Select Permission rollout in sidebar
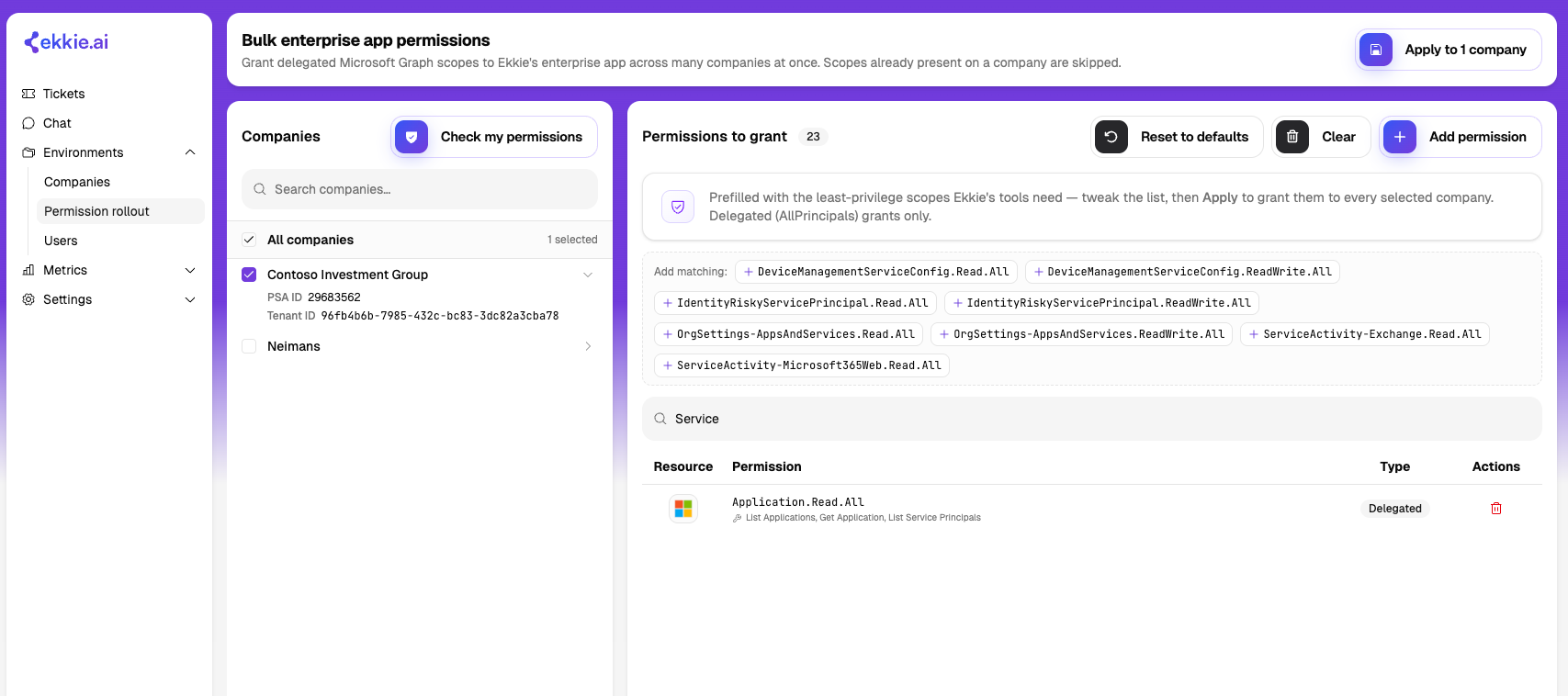 [x=120, y=211]
